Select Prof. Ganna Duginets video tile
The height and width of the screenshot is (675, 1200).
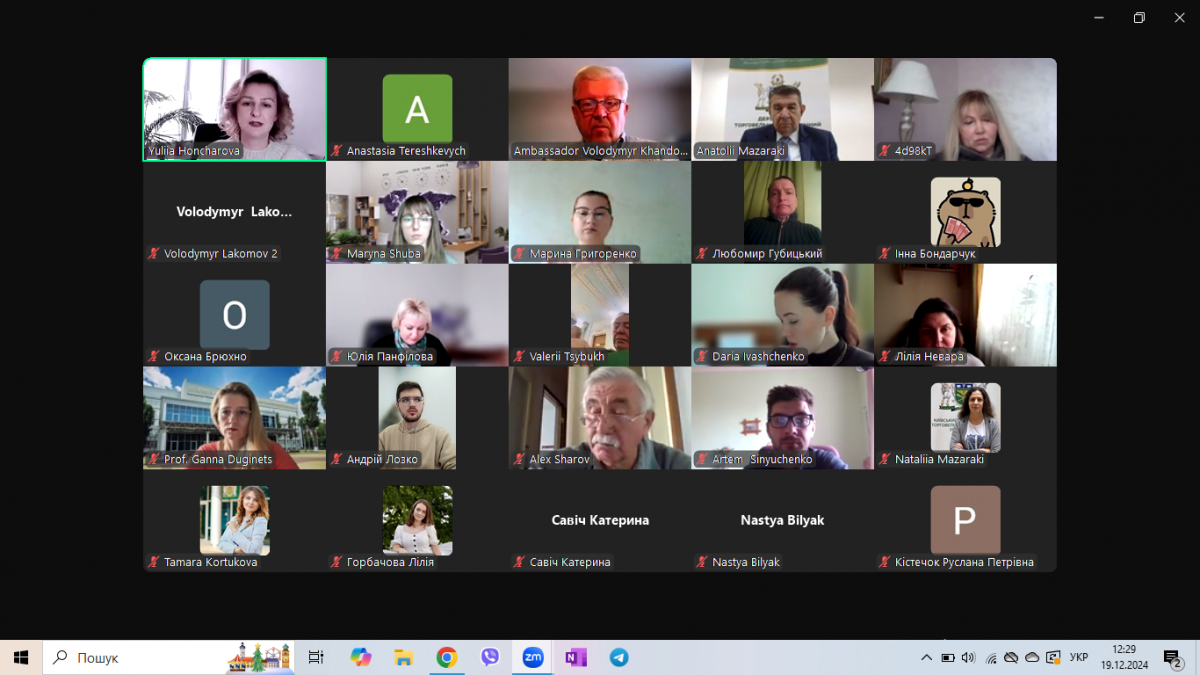coord(234,417)
